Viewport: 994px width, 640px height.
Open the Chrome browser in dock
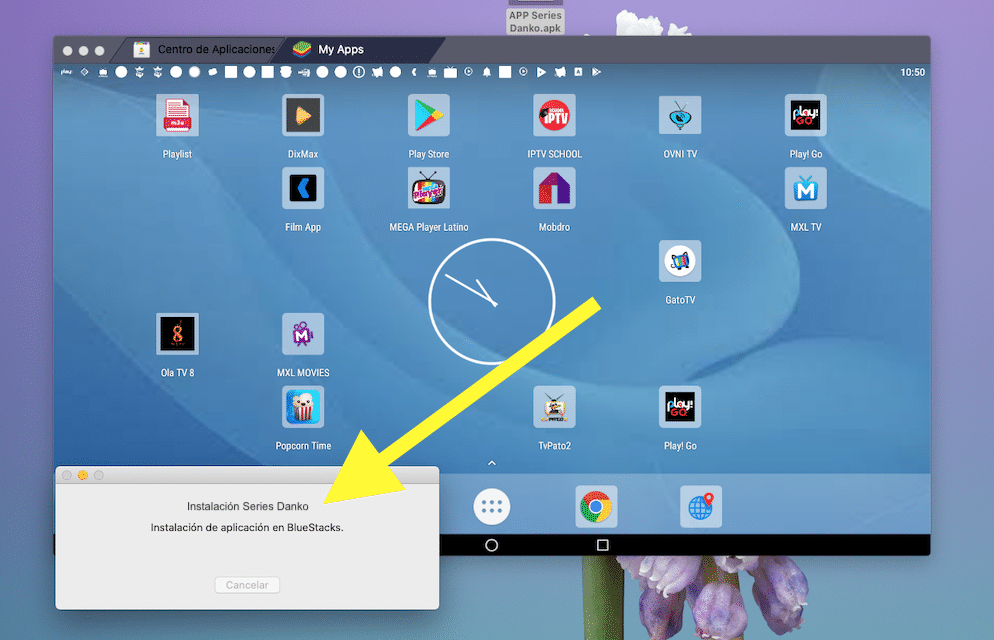tap(596, 507)
